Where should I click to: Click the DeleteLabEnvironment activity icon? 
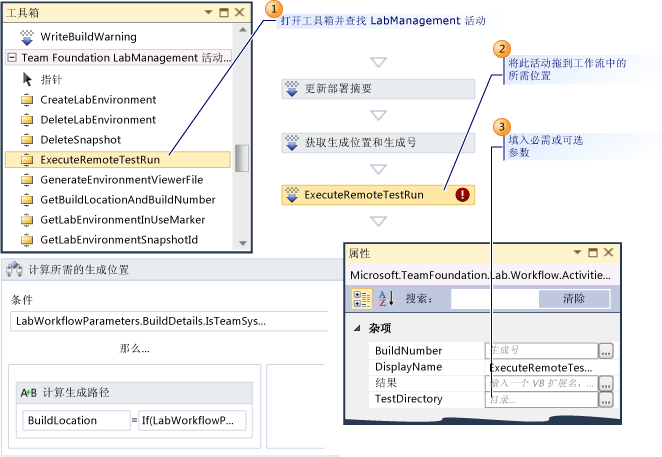(x=27, y=120)
